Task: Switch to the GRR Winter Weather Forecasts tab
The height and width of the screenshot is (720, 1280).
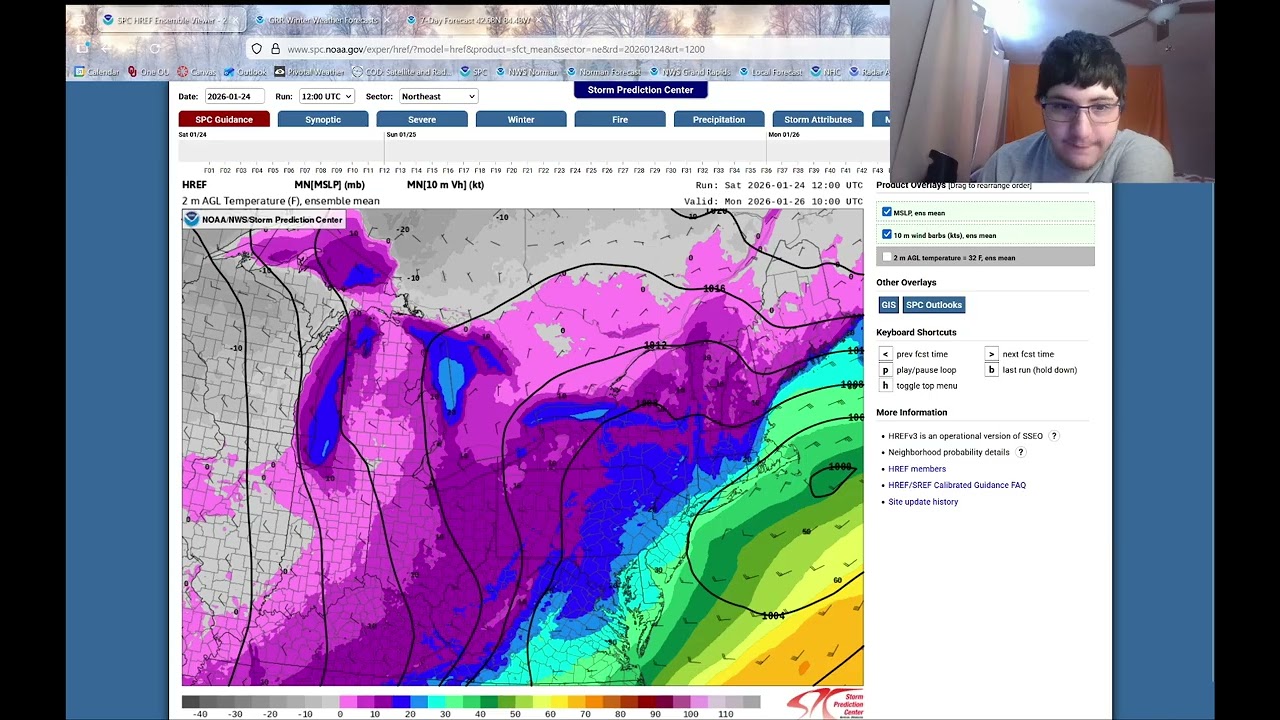Action: [323, 20]
